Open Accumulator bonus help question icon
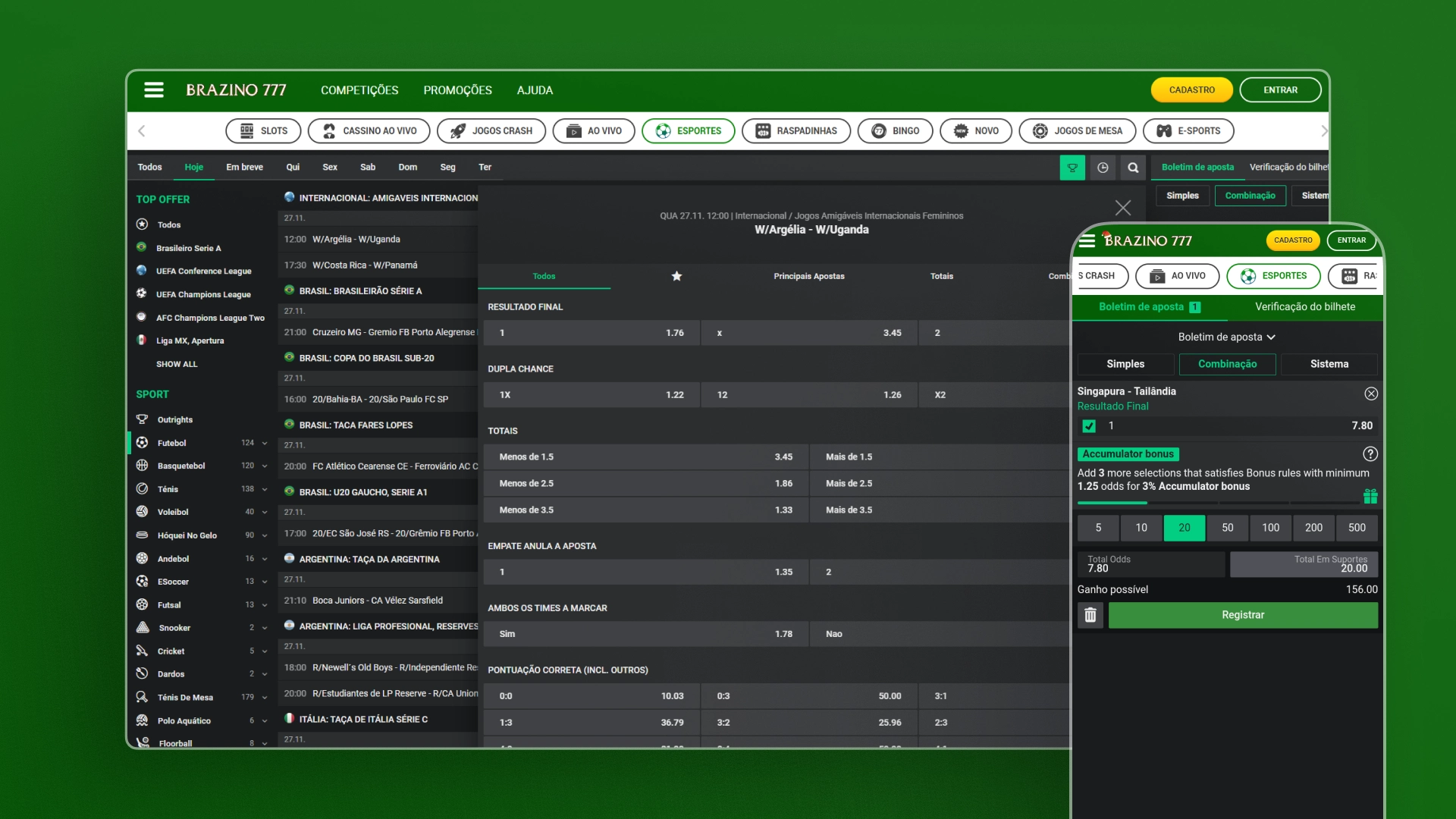Viewport: 1456px width, 819px height. [1370, 454]
